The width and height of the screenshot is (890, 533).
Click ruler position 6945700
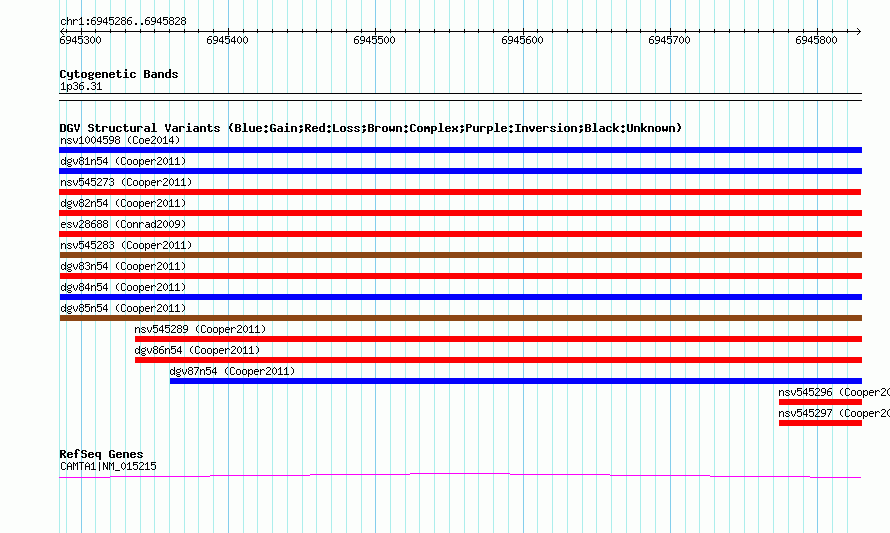pos(669,40)
